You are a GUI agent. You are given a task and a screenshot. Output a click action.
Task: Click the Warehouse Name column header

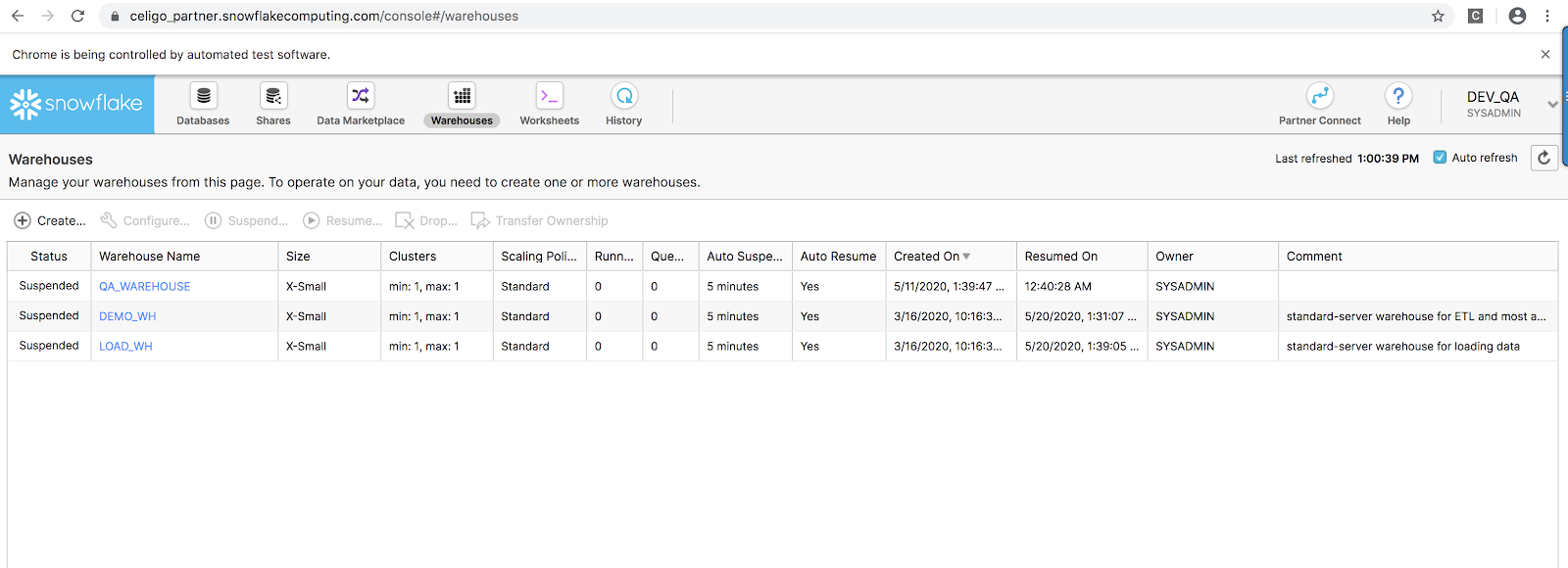click(150, 257)
